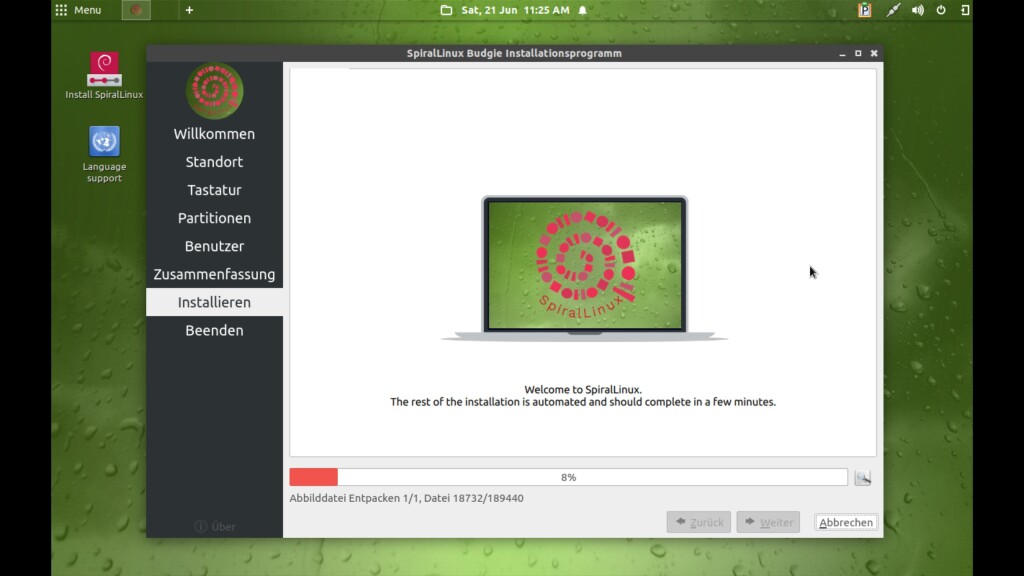This screenshot has width=1024, height=576.
Task: Open the folder icon beside the date
Action: 446,10
